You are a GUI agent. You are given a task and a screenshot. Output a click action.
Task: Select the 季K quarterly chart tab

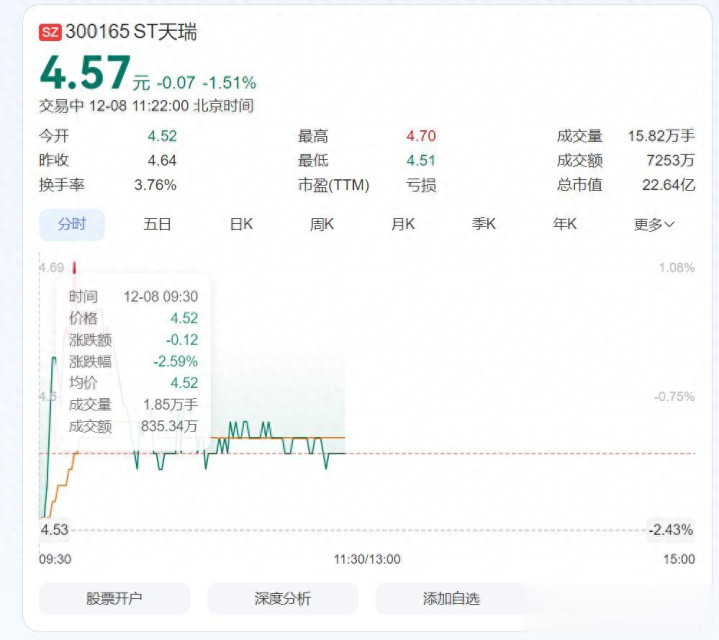coord(484,224)
